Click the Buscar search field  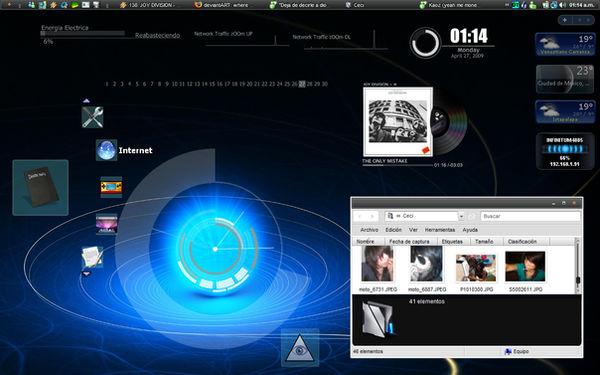[530, 216]
